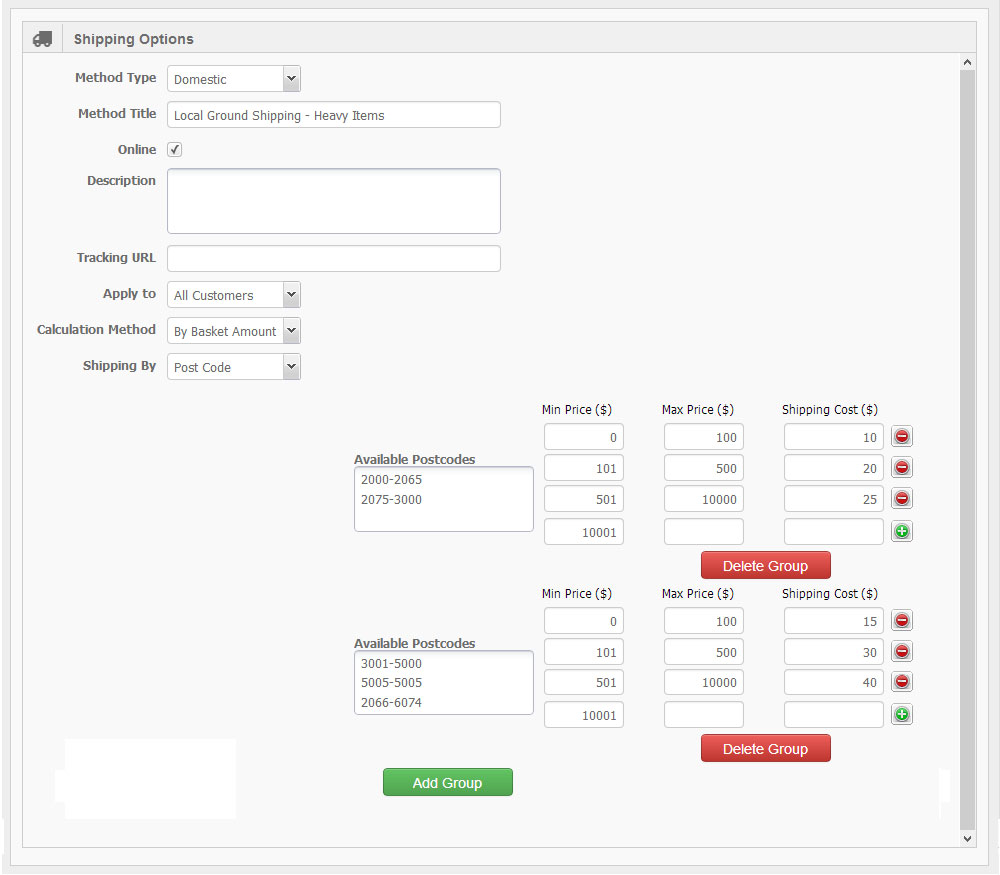Click the Method Title field

click(334, 115)
